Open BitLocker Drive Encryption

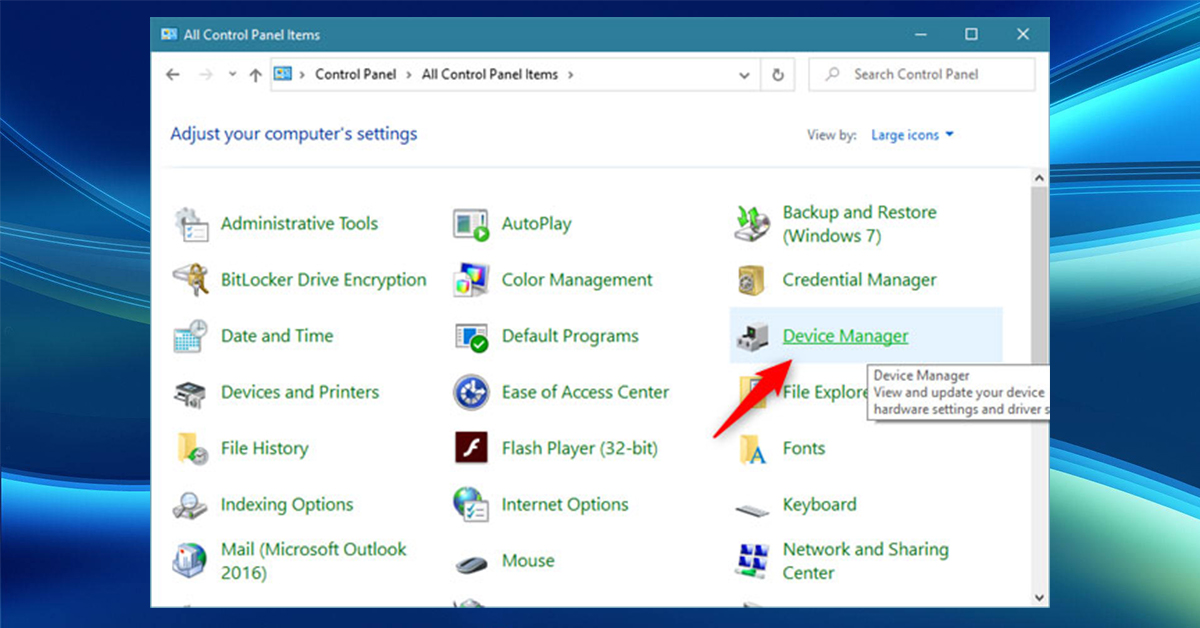click(323, 280)
